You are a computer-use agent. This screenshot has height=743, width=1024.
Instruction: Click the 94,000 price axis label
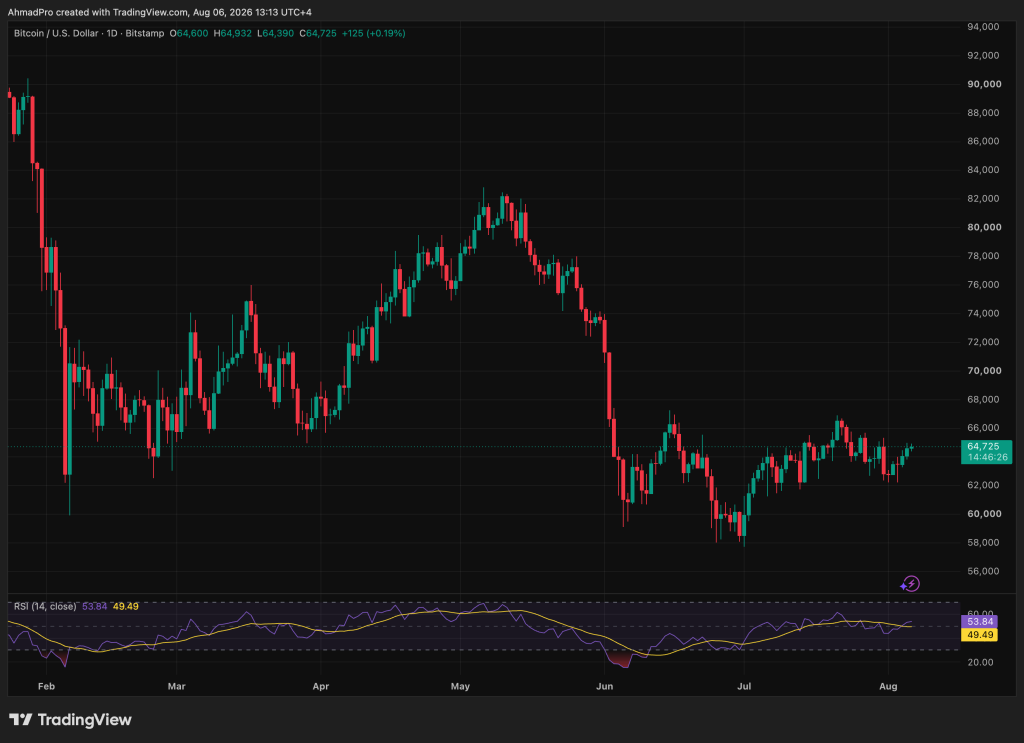[983, 27]
